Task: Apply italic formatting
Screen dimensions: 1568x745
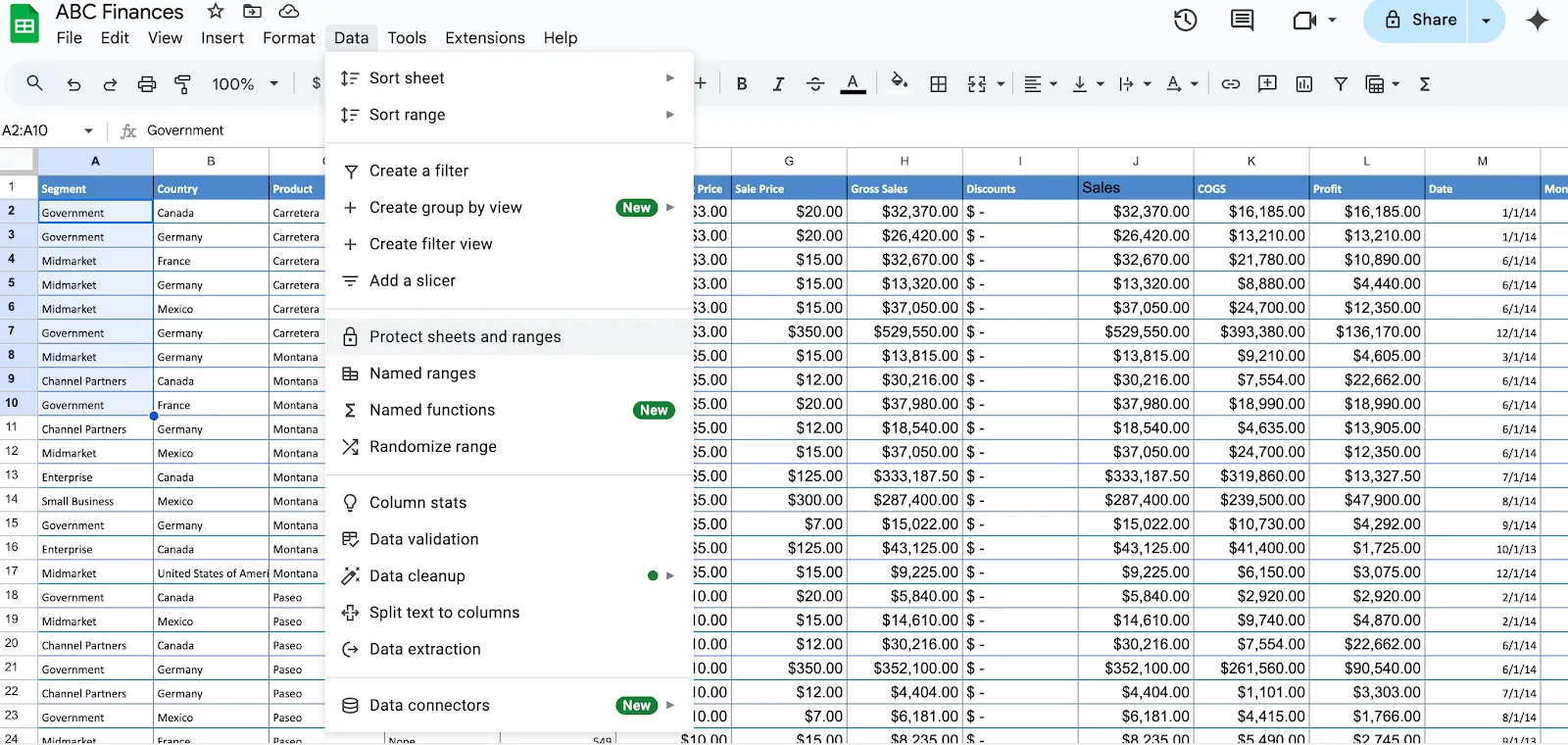Action: (778, 84)
